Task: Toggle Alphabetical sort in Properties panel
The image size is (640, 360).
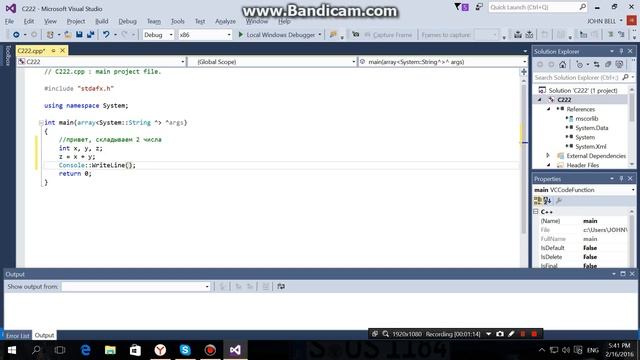Action: pyautogui.click(x=547, y=200)
